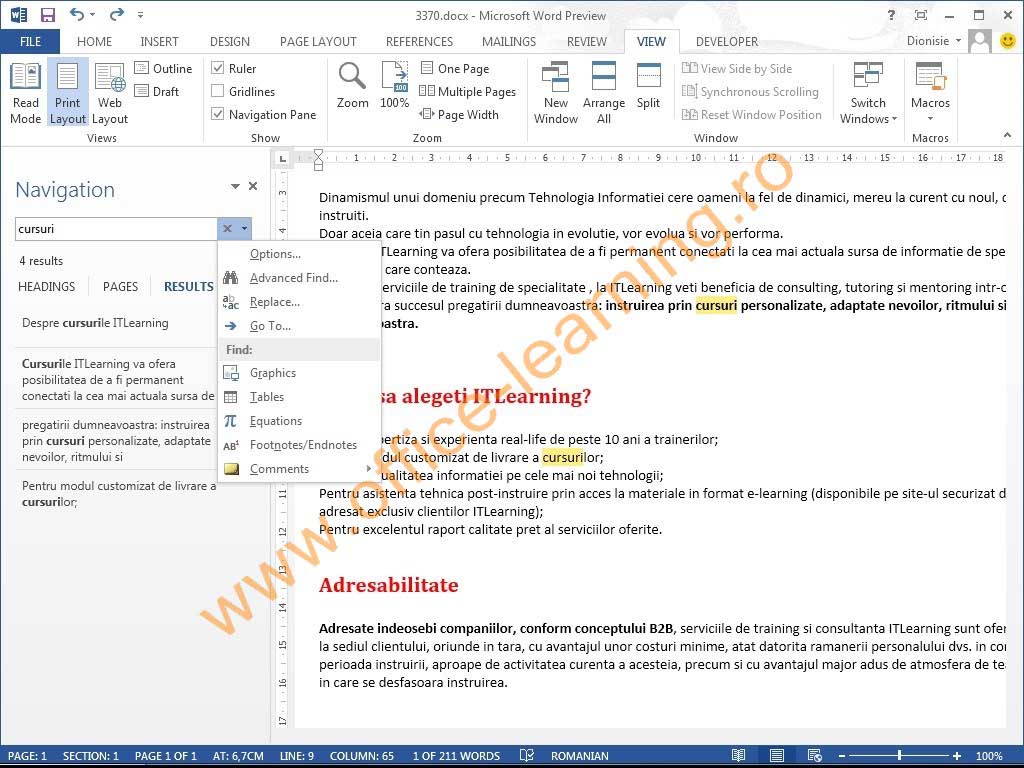1024x768 pixels.
Task: Open the result ending in "cursurilor;"
Action: [117, 494]
